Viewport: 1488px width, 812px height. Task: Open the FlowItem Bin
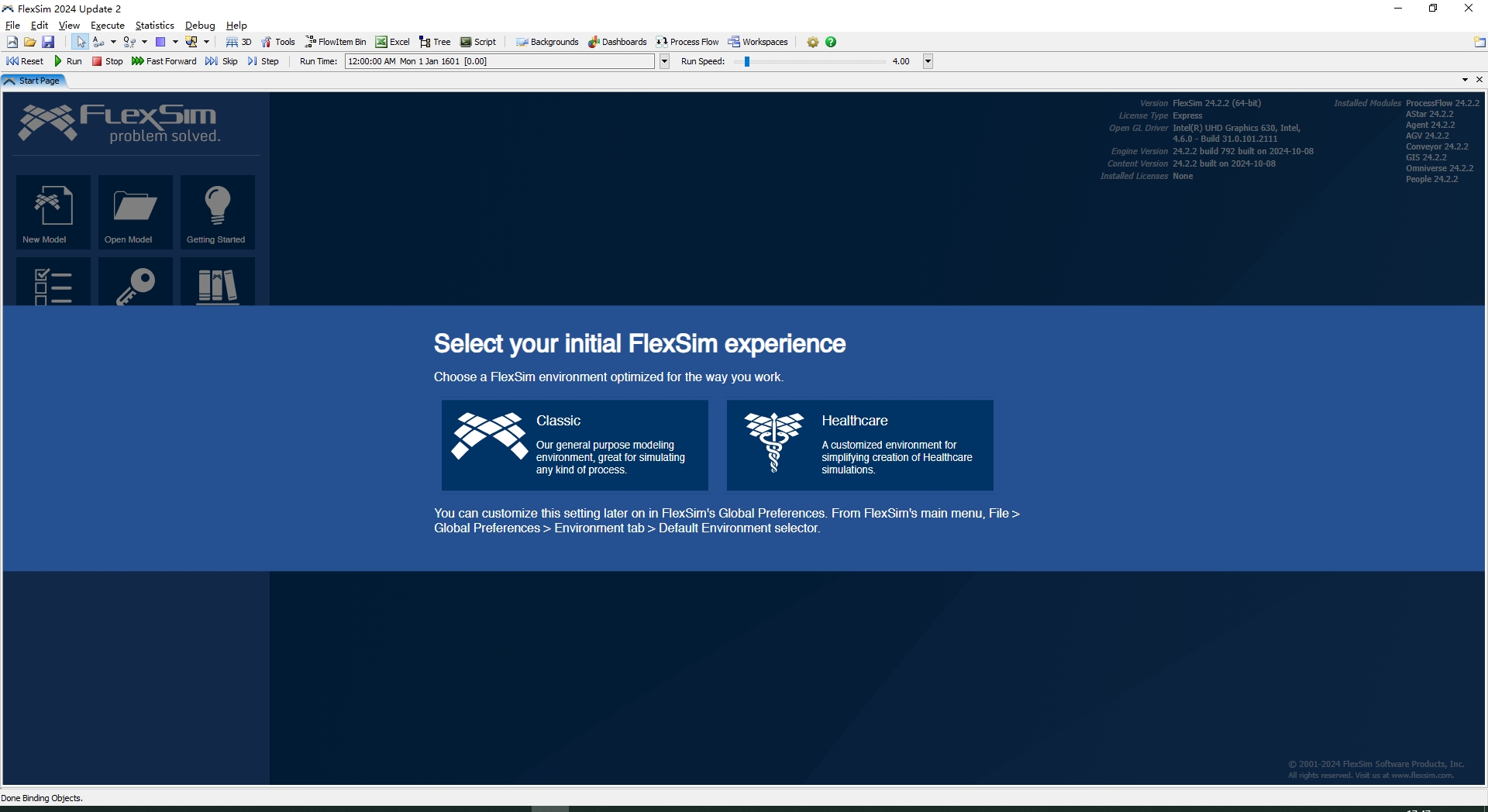335,42
